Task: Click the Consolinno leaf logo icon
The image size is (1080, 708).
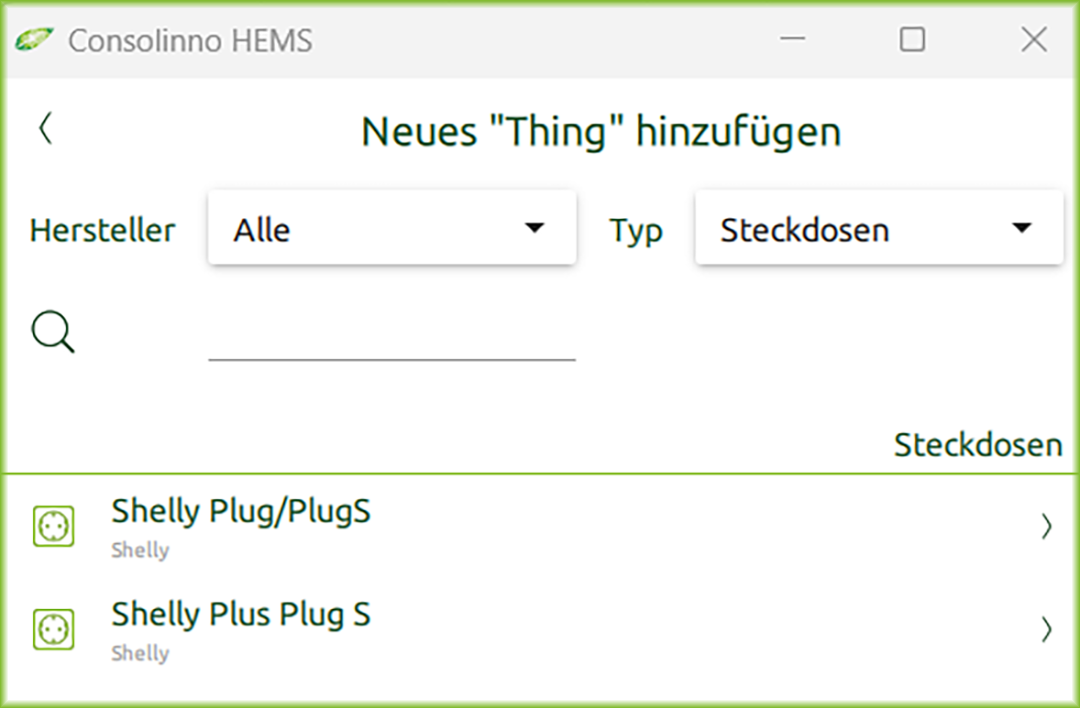Action: 34,40
